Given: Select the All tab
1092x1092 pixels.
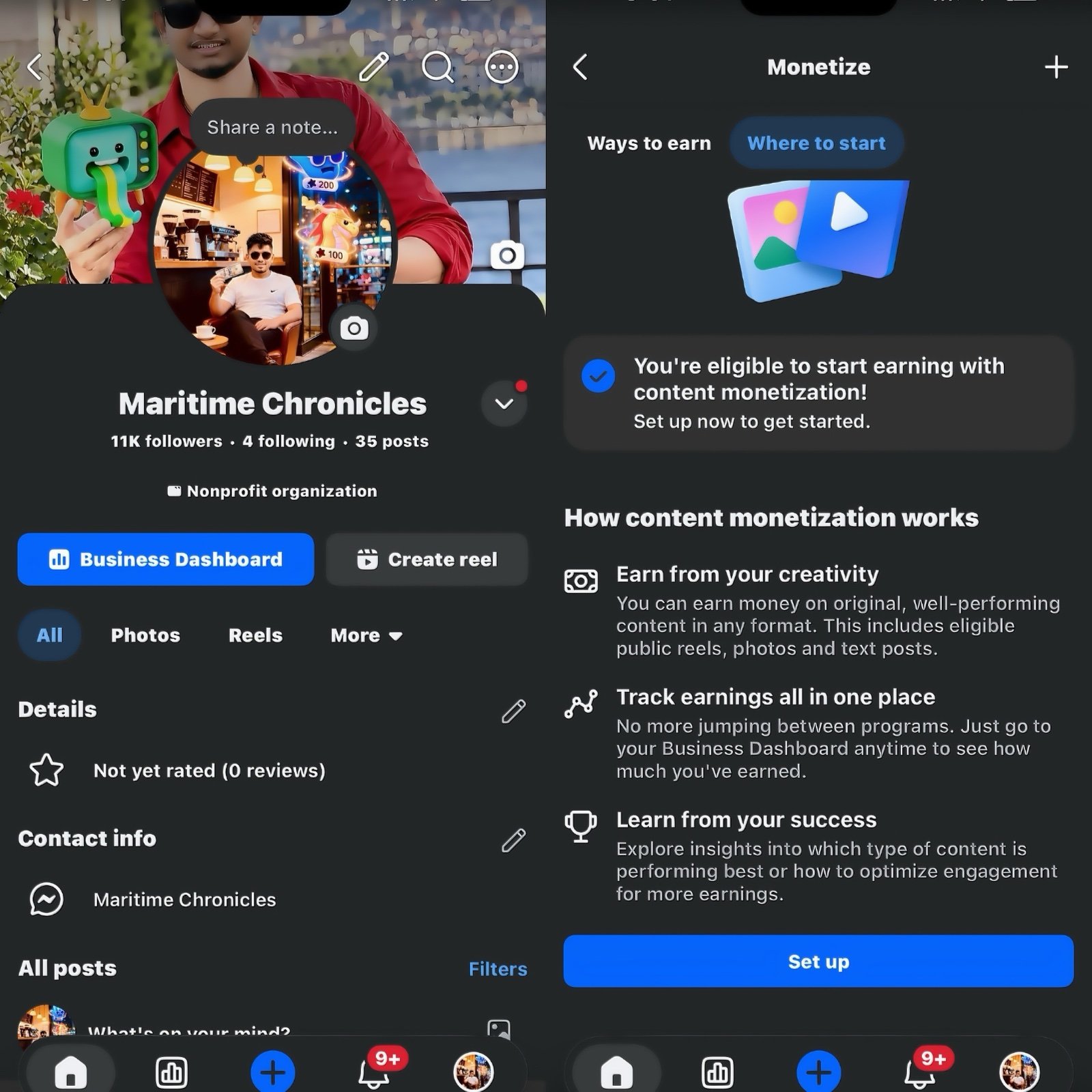Looking at the screenshot, I should pyautogui.click(x=49, y=635).
